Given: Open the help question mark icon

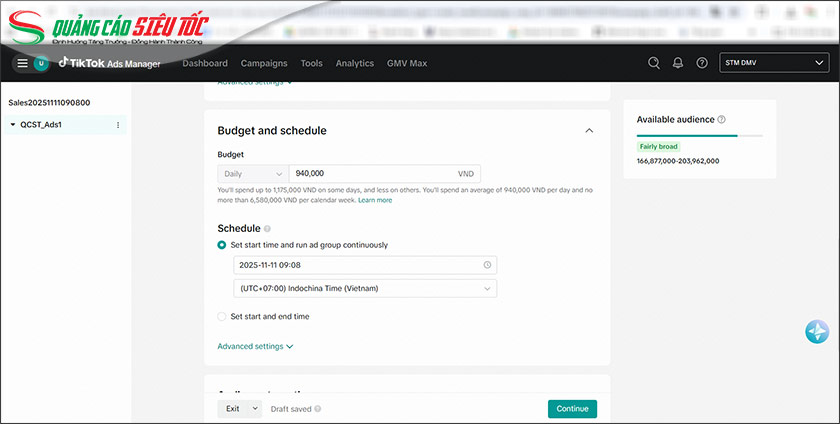Looking at the screenshot, I should coord(702,63).
